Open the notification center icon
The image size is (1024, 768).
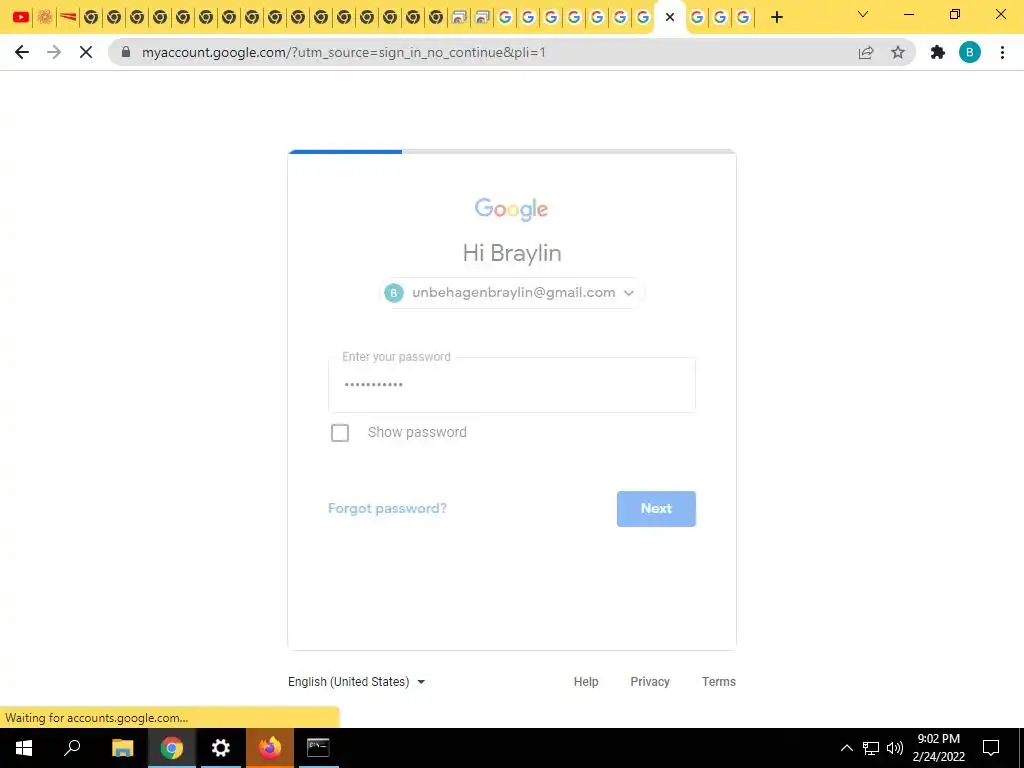tap(991, 748)
